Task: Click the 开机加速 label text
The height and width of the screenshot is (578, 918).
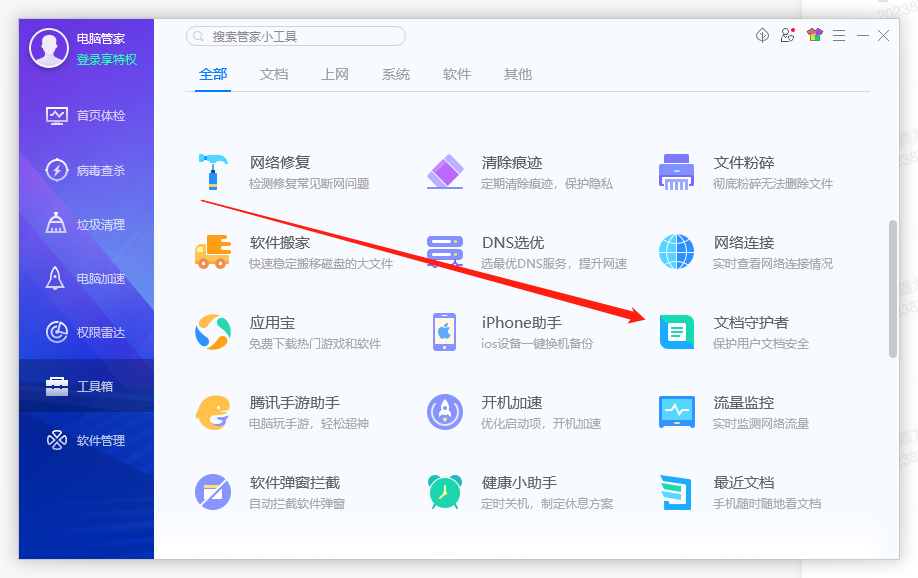Action: point(512,403)
